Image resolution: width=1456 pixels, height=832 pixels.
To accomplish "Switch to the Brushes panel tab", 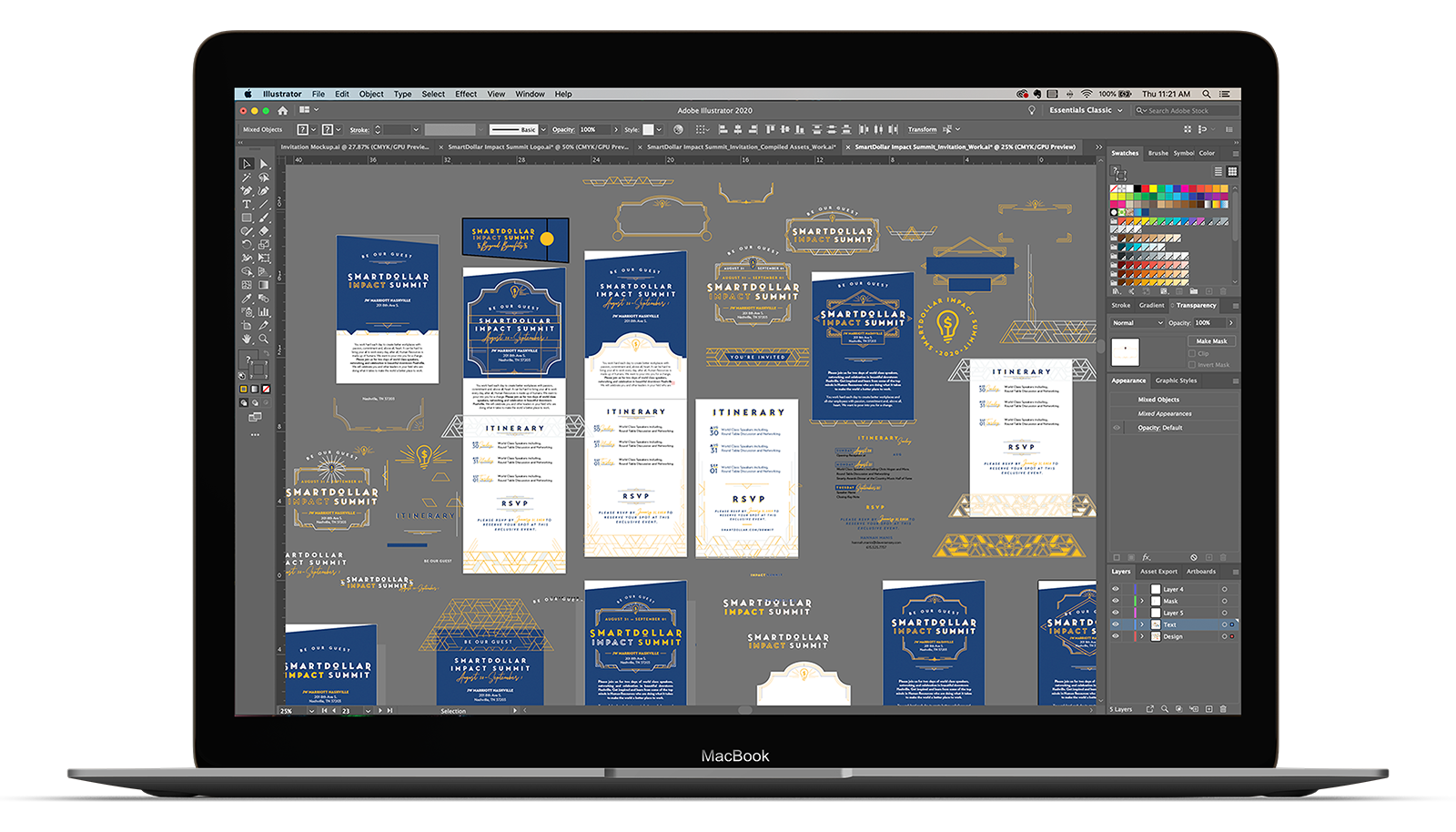I will pyautogui.click(x=1158, y=153).
